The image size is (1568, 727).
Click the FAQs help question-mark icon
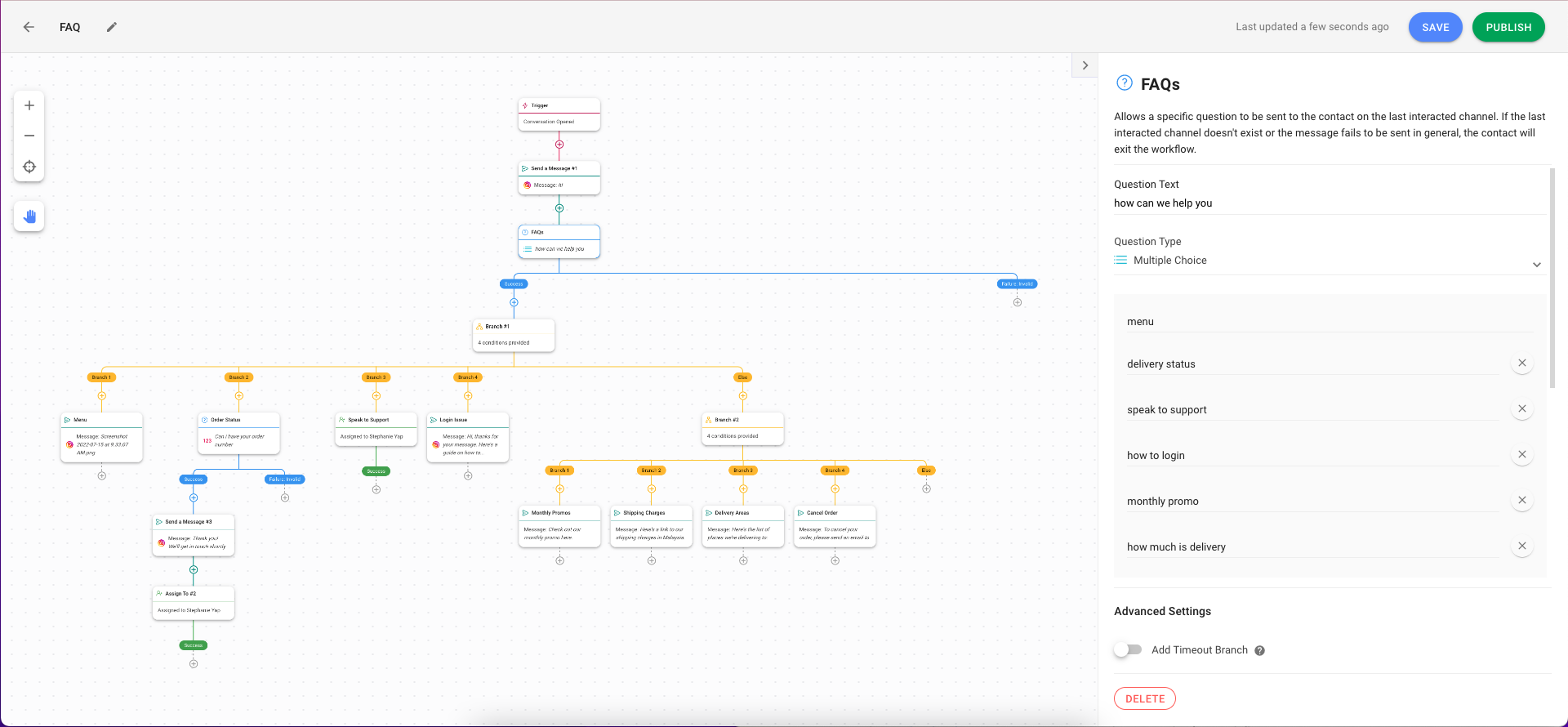click(x=1125, y=83)
